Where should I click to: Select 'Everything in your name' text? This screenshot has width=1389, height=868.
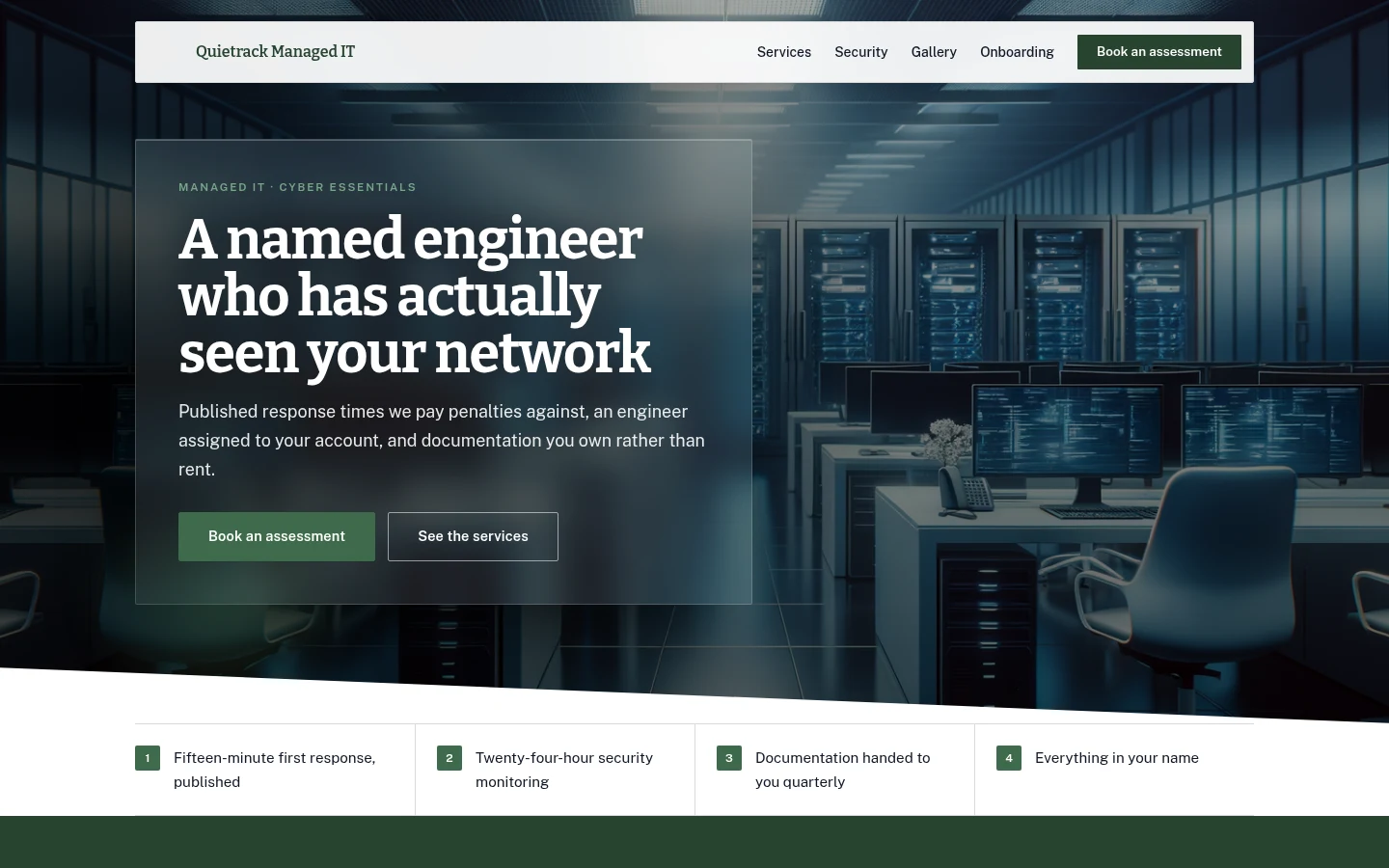1117,758
